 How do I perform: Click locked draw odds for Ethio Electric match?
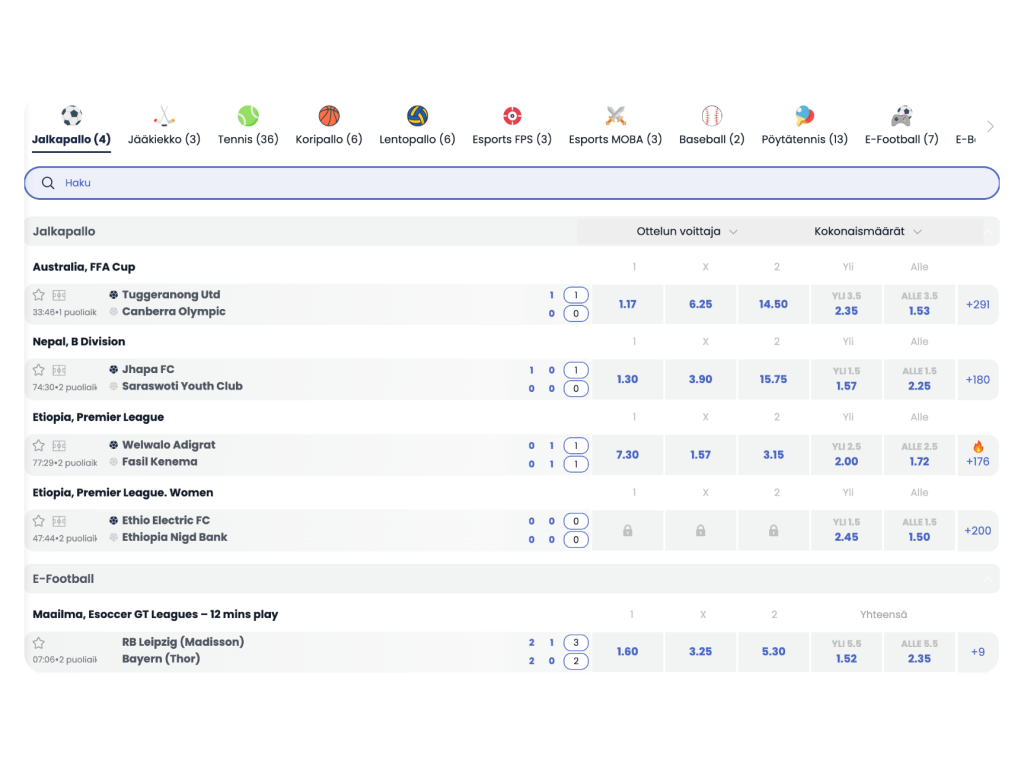[701, 530]
